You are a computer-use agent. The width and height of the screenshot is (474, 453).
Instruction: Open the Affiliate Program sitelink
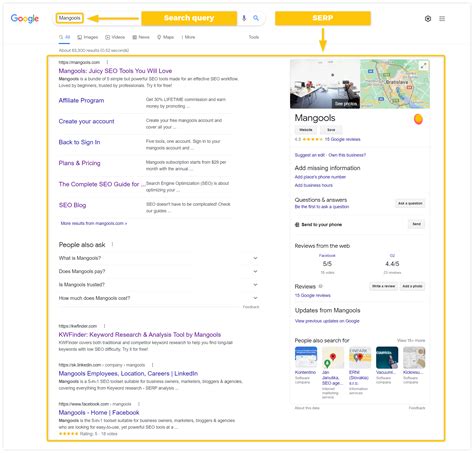81,100
